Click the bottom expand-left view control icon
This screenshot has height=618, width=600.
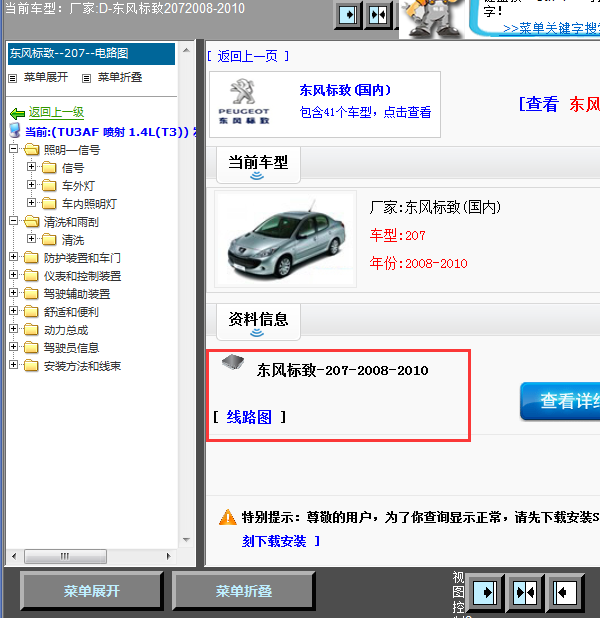(x=565, y=592)
